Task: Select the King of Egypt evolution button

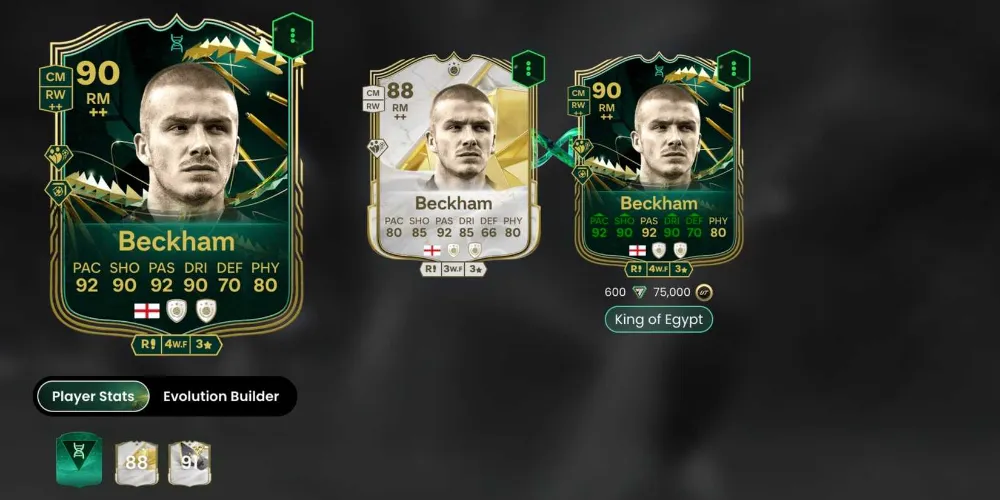Action: pos(658,320)
